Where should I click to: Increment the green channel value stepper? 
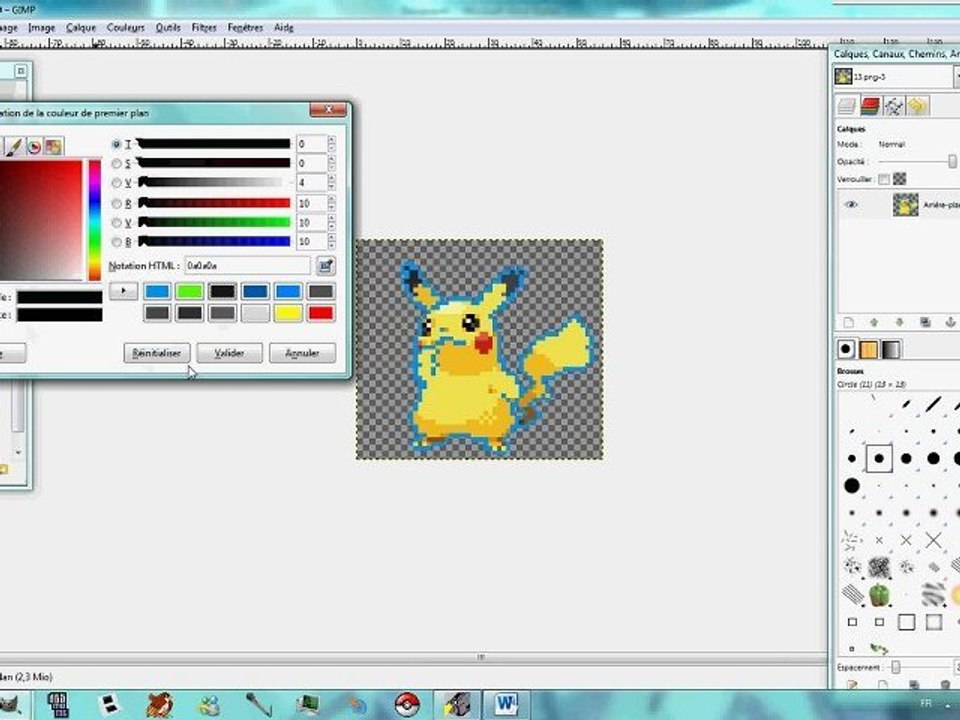[331, 219]
